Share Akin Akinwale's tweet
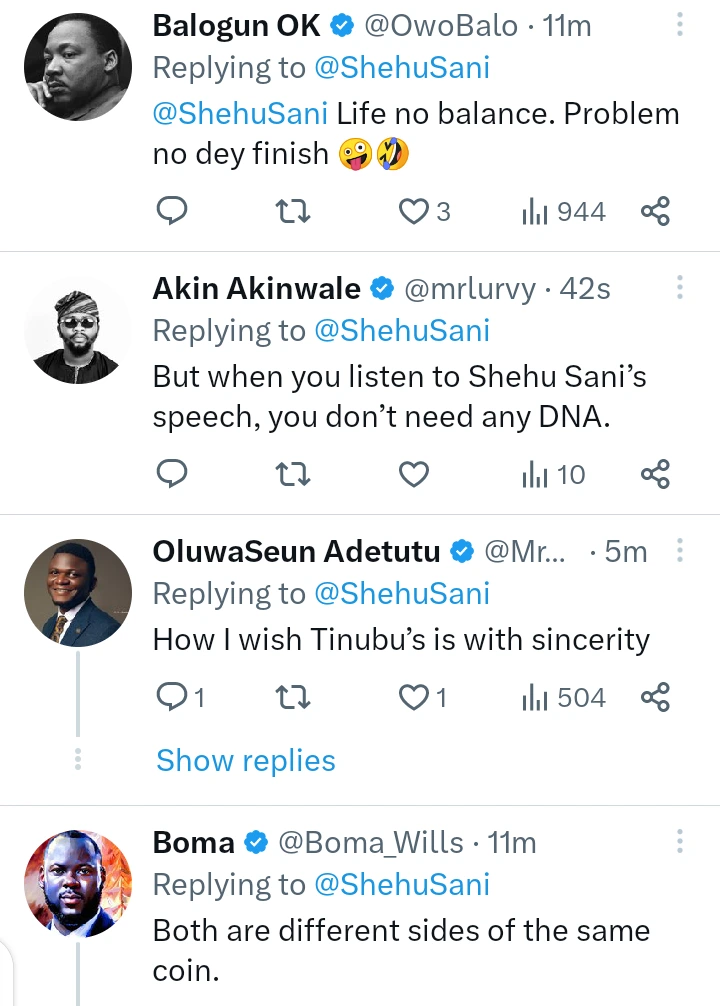 point(655,474)
